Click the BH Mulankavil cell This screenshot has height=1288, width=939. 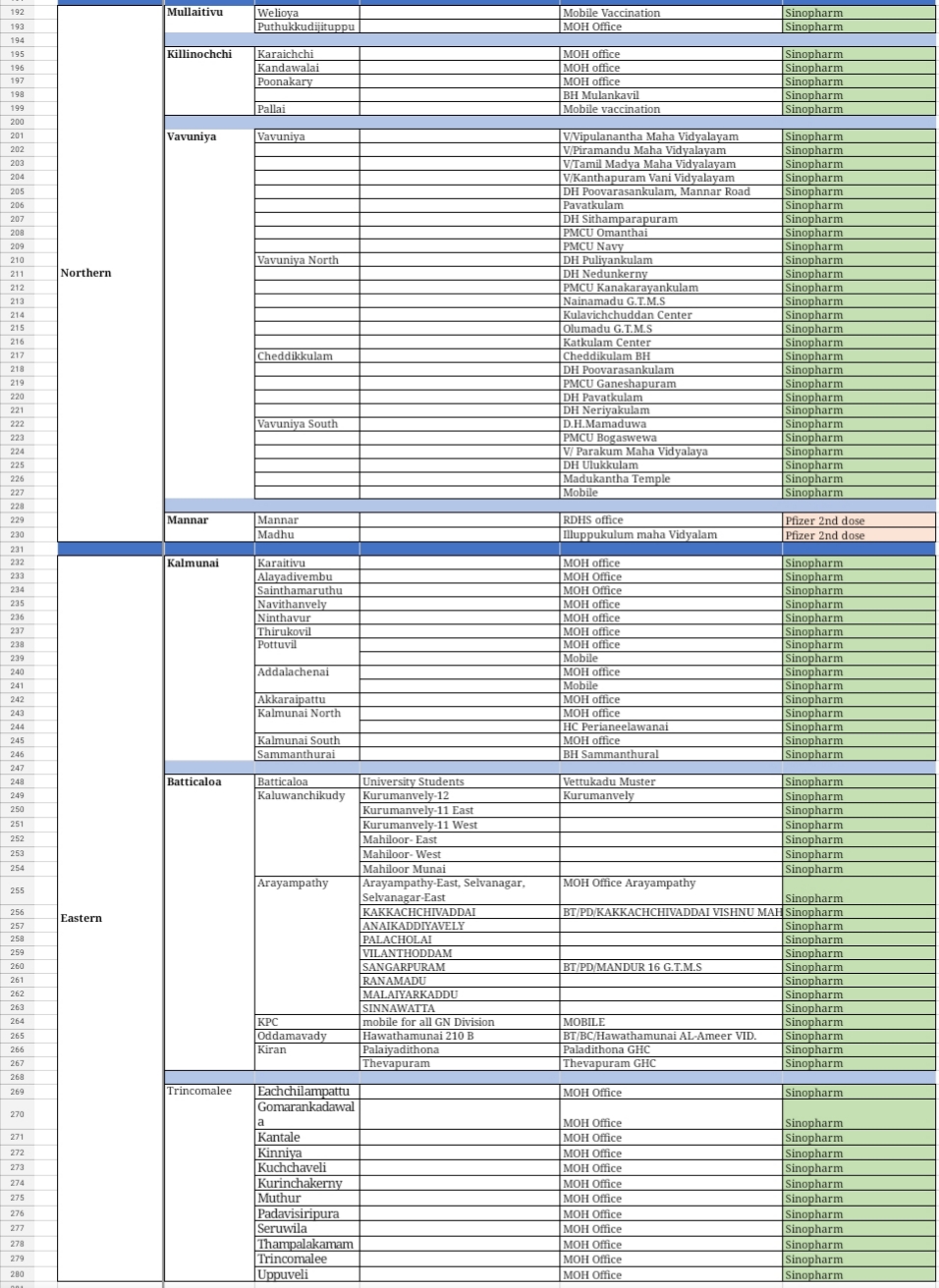pos(671,95)
